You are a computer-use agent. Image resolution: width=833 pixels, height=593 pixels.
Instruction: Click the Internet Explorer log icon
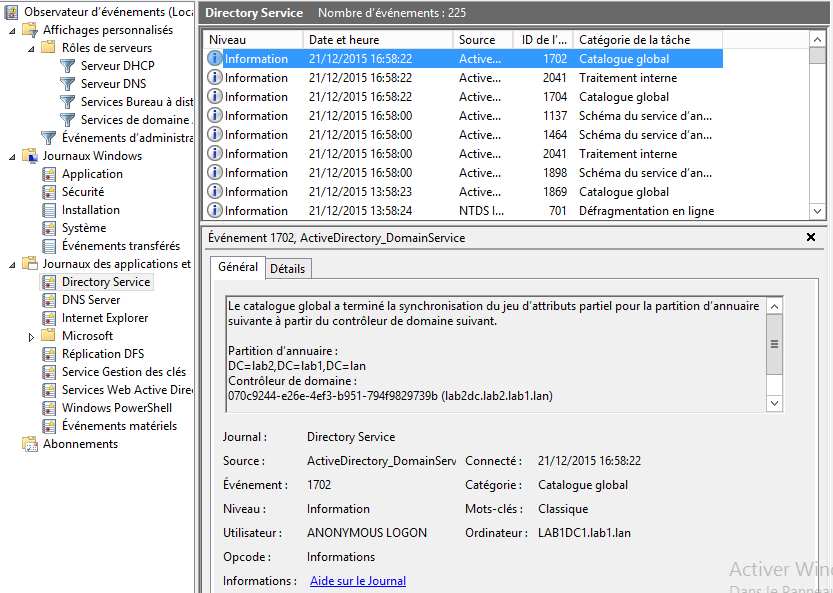[x=49, y=318]
